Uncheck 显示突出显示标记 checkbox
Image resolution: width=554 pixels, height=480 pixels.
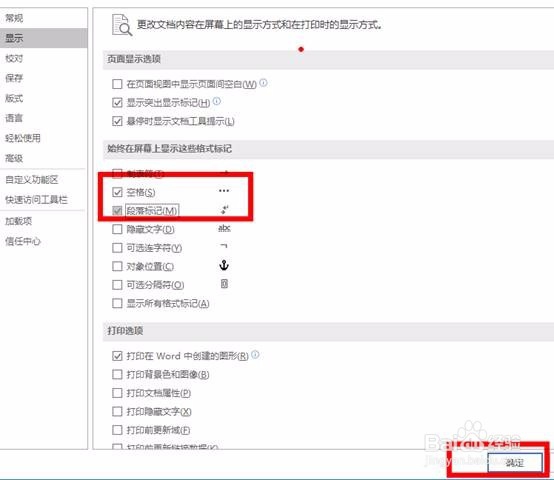click(117, 103)
